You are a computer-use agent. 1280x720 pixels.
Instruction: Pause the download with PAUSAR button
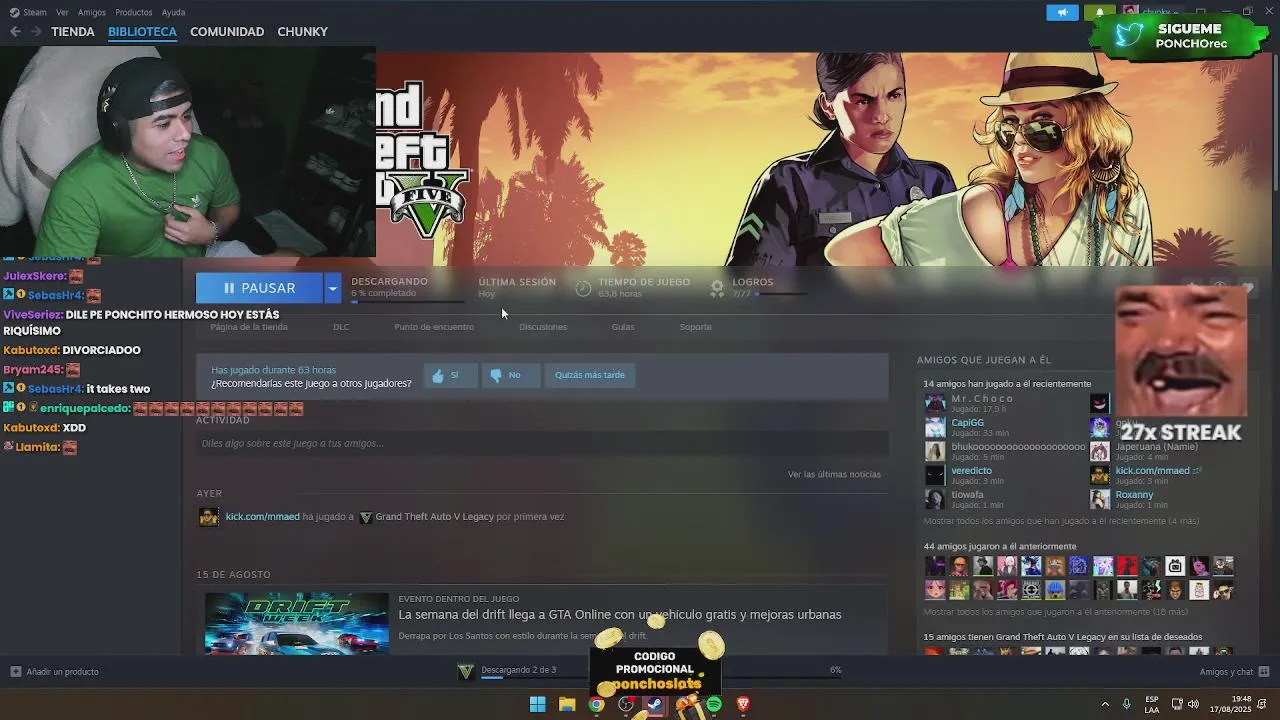pos(259,288)
